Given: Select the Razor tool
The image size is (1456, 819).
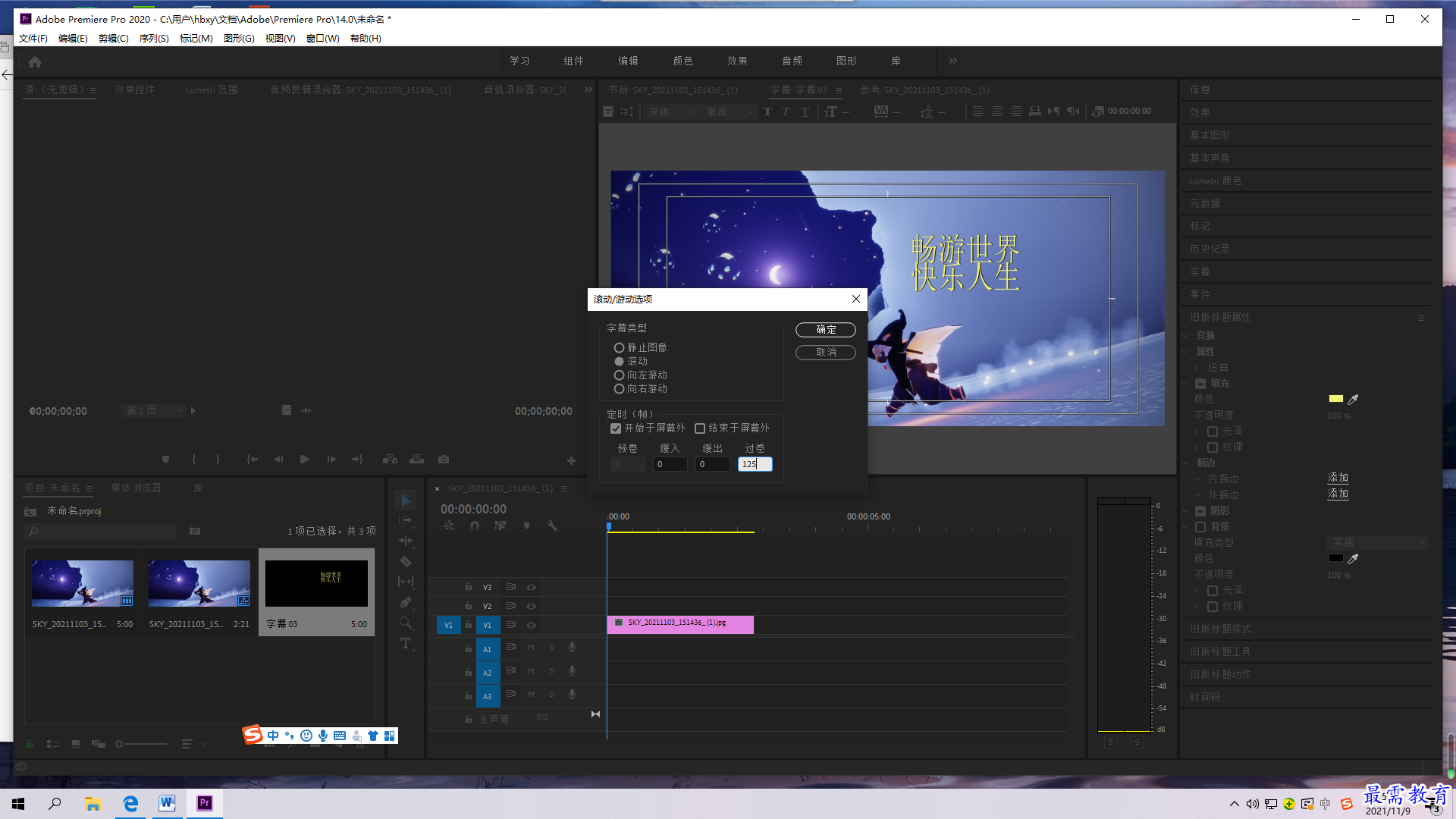Looking at the screenshot, I should pos(406,562).
